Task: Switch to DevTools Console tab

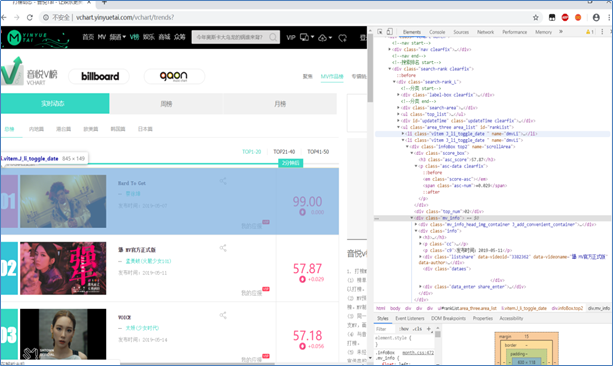Action: click(x=437, y=32)
